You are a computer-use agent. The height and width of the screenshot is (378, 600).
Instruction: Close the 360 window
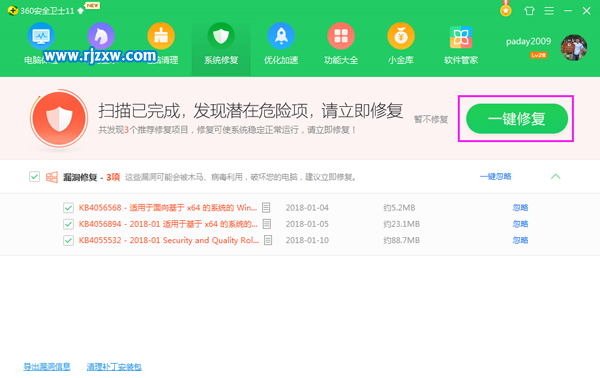click(x=587, y=11)
